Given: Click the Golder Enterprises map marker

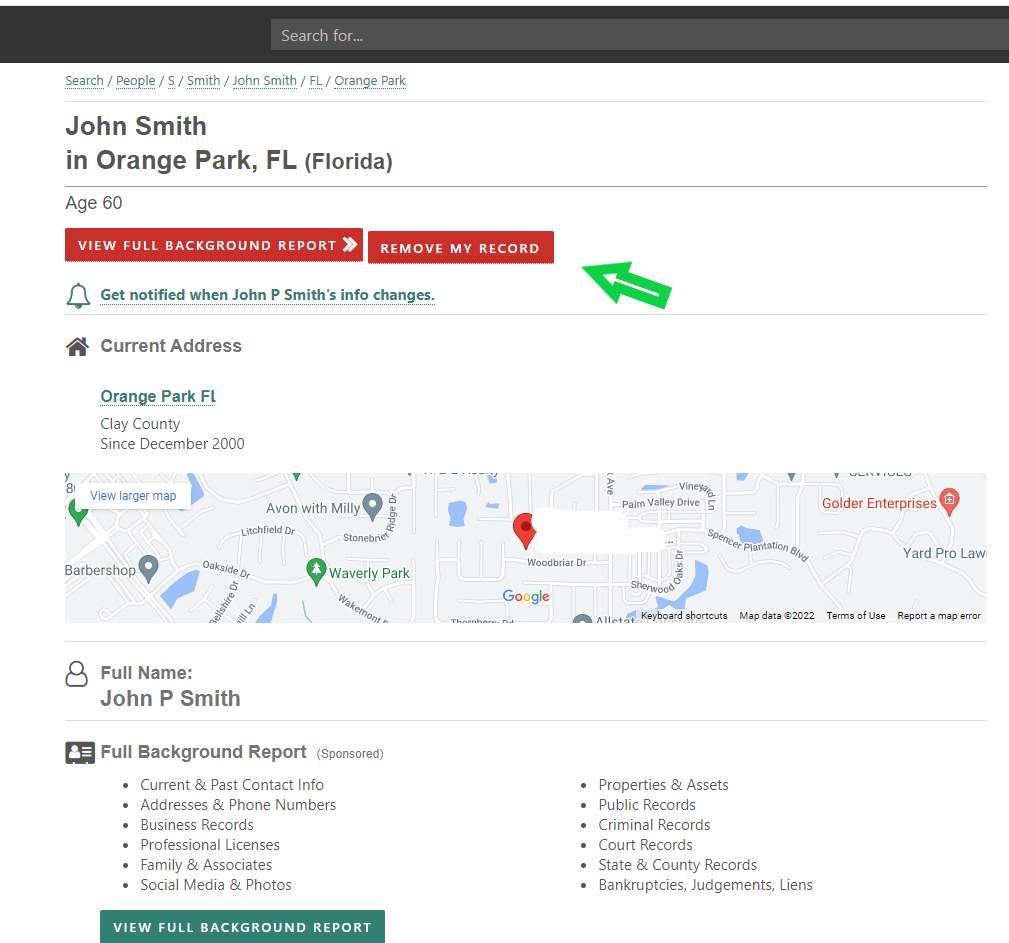Looking at the screenshot, I should (950, 500).
